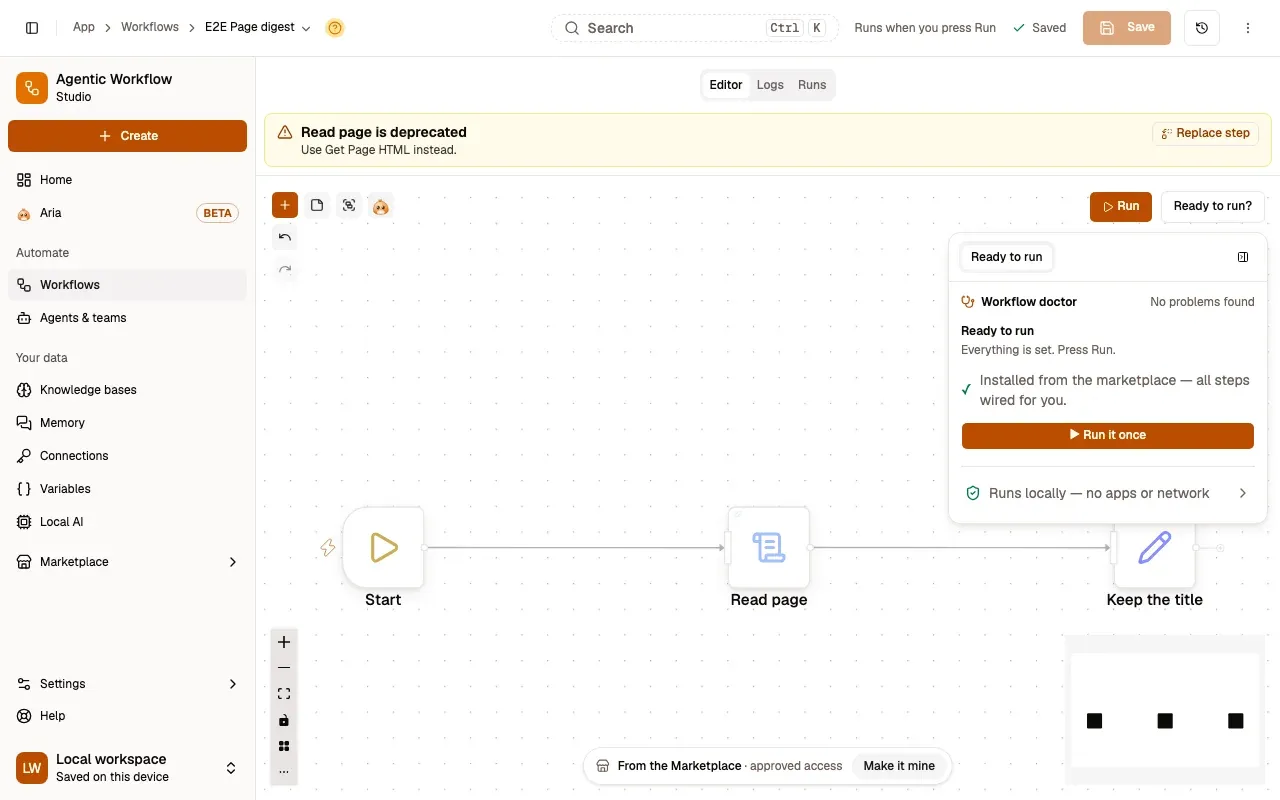Click the note/document canvas tool icon
The image size is (1280, 800).
pyautogui.click(x=317, y=205)
